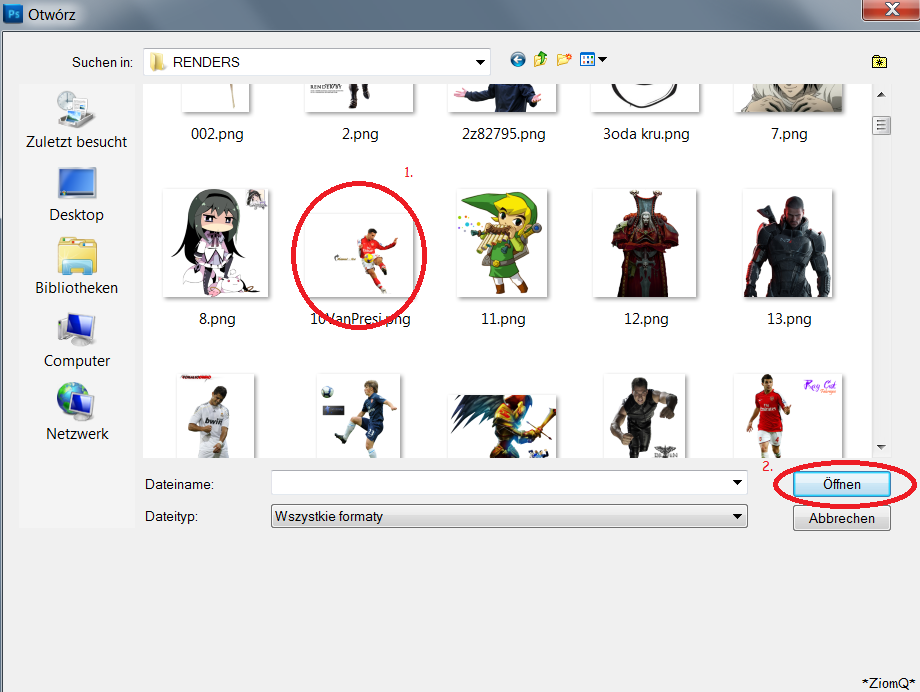Image resolution: width=920 pixels, height=692 pixels.
Task: Select the 8.png anime girl thumbnail
Action: (x=215, y=242)
